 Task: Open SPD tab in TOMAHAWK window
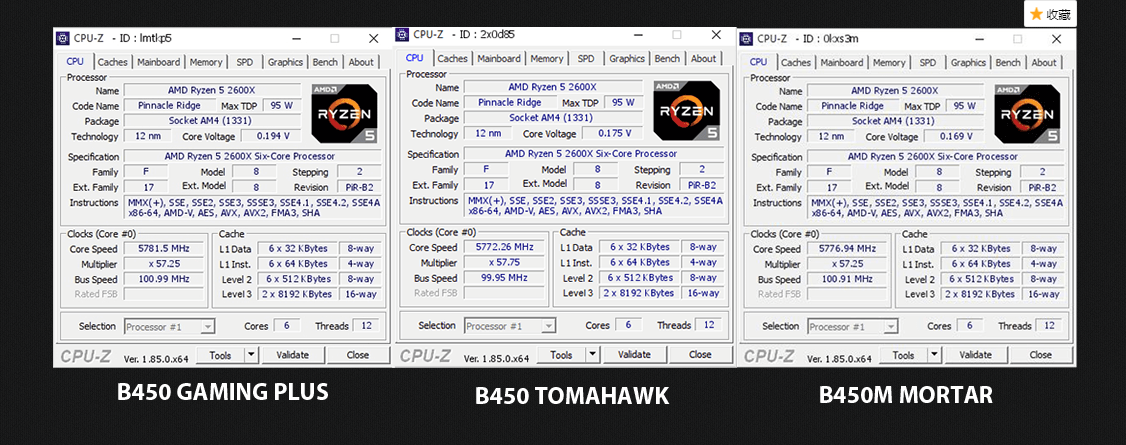click(x=586, y=59)
